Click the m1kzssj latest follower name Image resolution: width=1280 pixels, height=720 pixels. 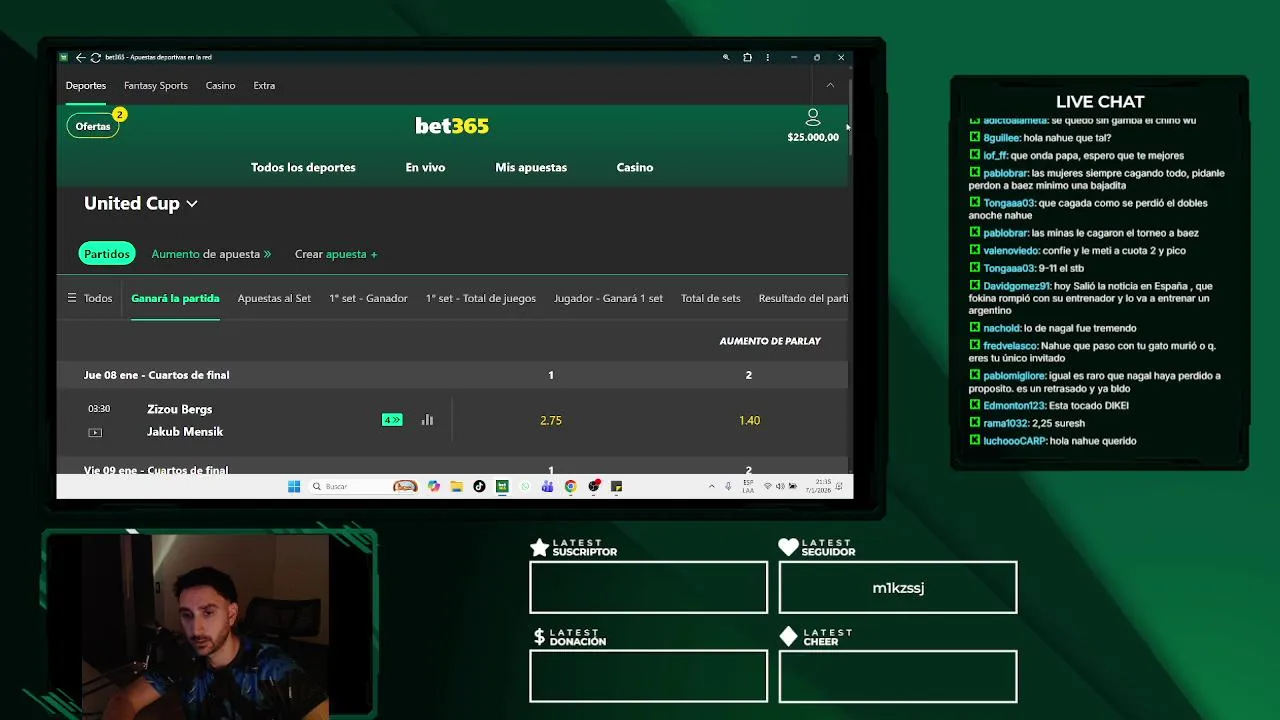898,588
